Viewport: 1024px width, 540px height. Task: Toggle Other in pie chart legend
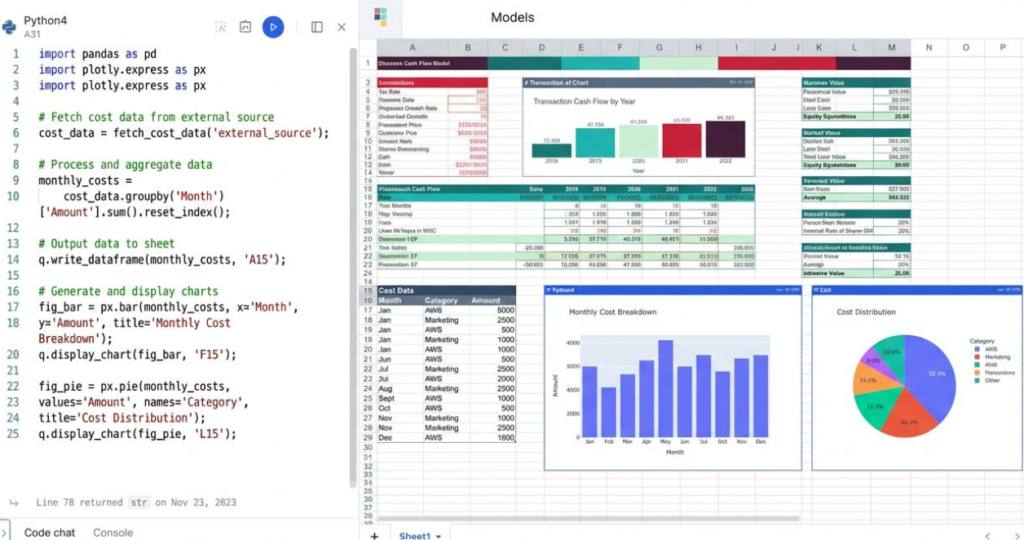click(x=987, y=380)
